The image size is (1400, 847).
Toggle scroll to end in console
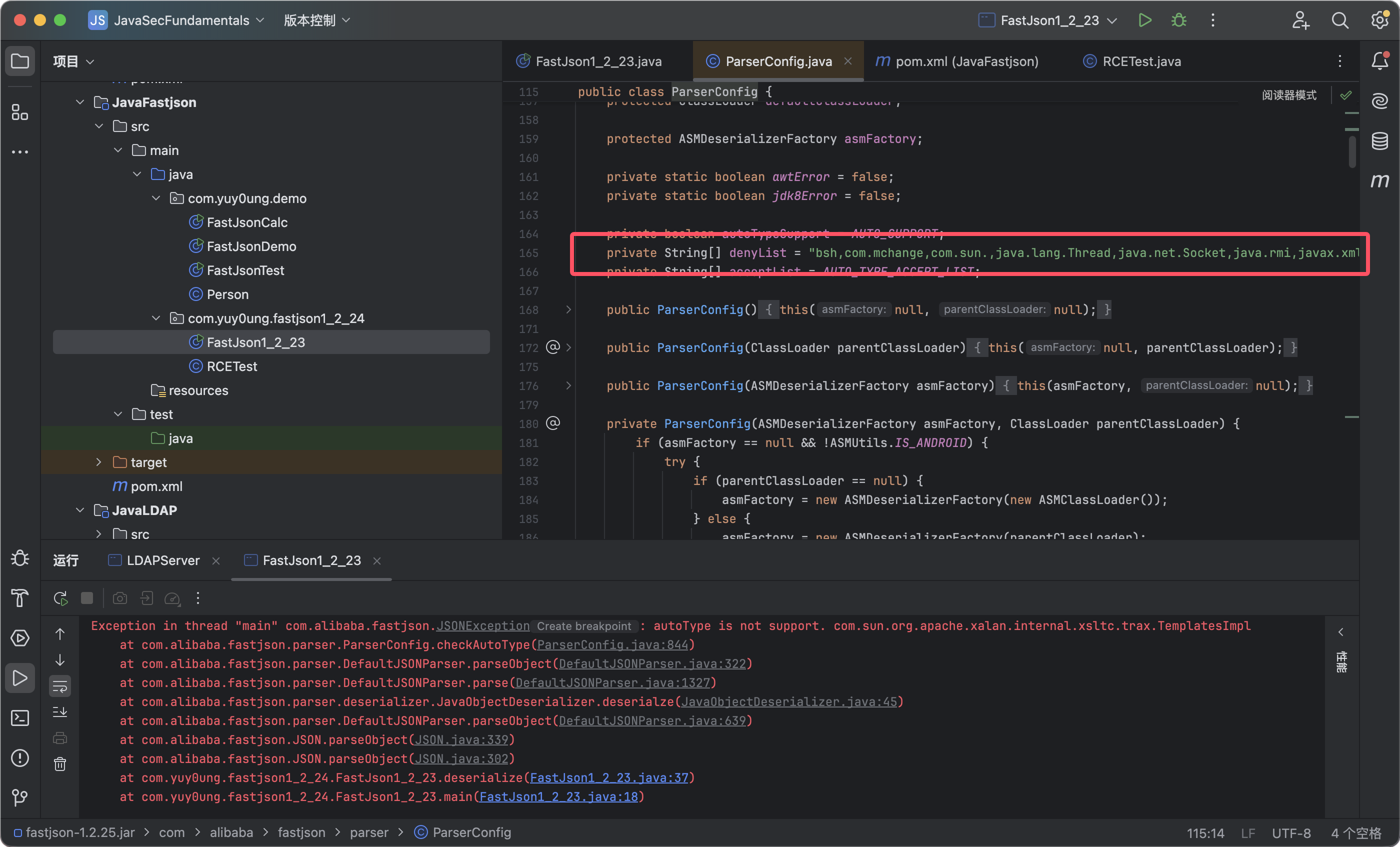(x=60, y=712)
